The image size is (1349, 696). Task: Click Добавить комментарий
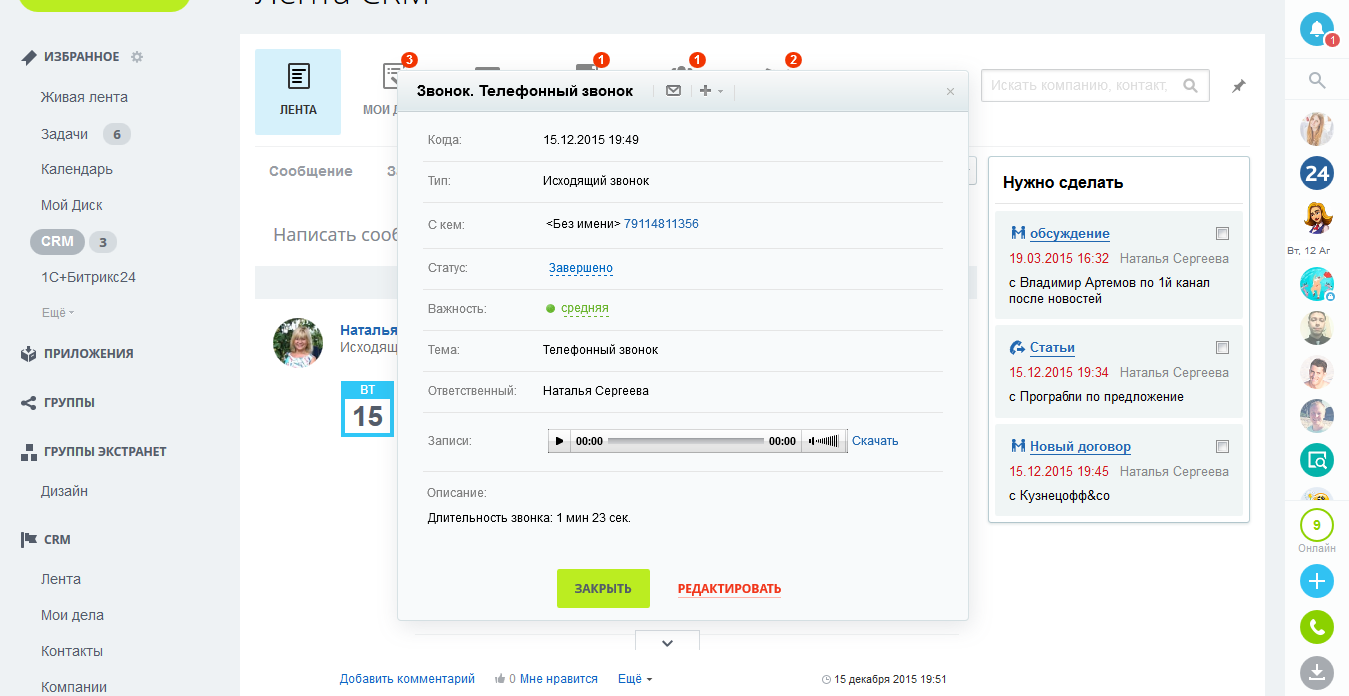[x=407, y=679]
